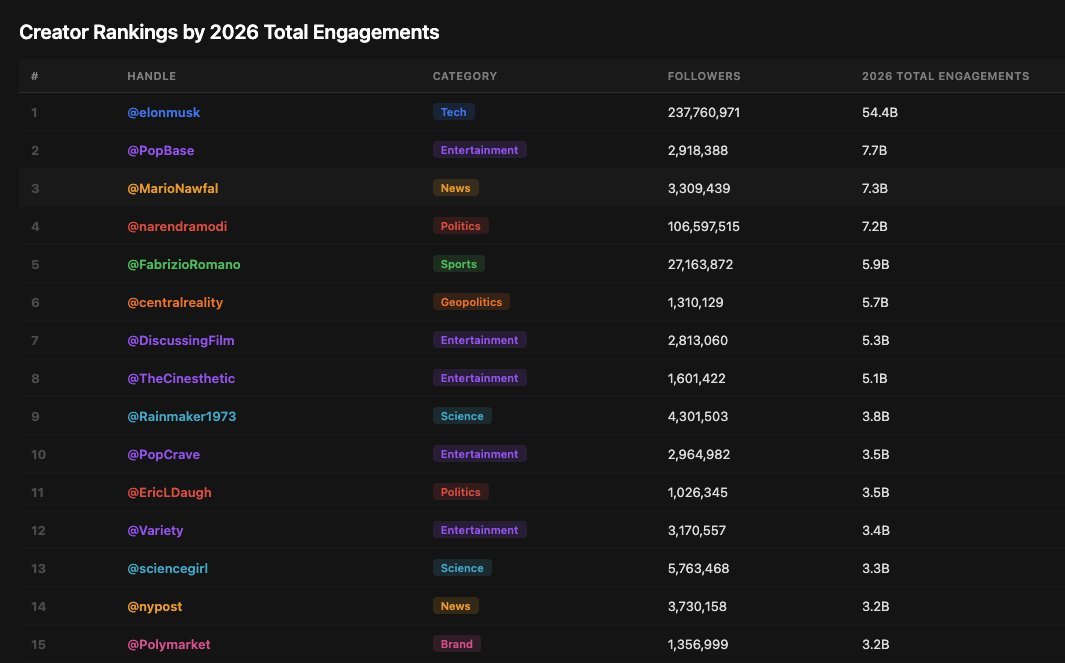Click the 5.7B engagements value
The height and width of the screenshot is (663, 1065).
(x=875, y=303)
